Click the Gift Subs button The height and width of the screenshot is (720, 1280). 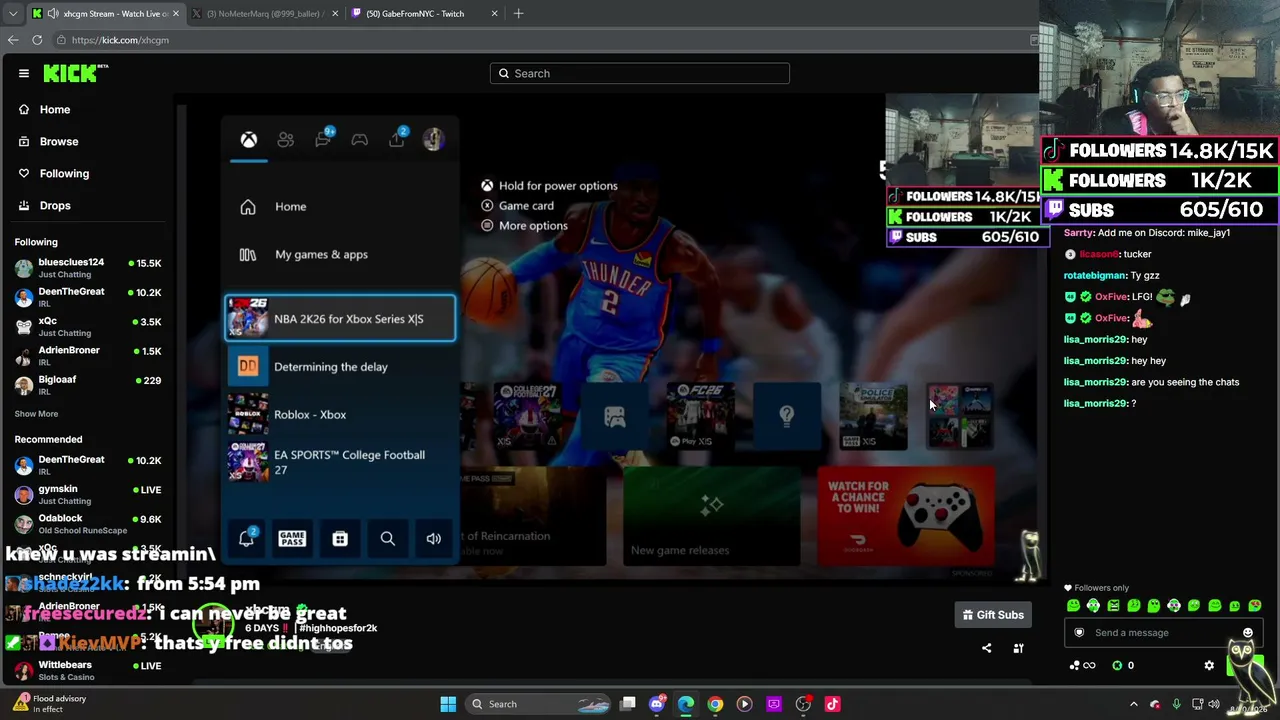click(x=993, y=615)
